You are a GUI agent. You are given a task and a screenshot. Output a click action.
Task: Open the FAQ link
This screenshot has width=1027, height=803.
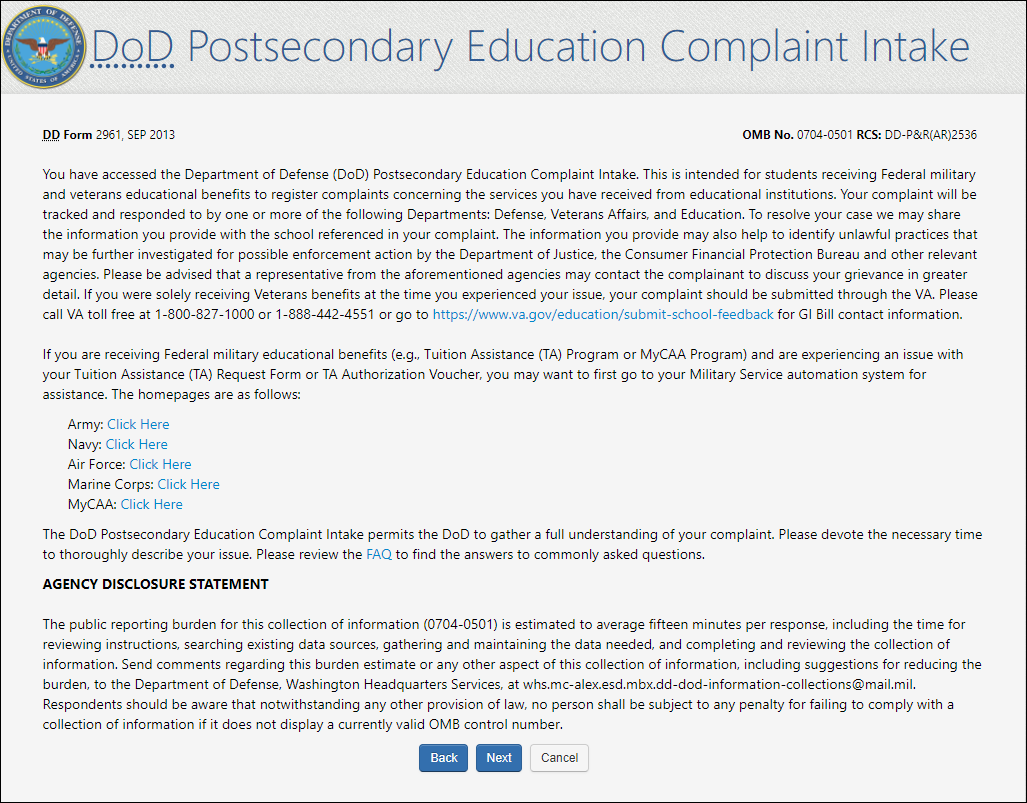[379, 554]
